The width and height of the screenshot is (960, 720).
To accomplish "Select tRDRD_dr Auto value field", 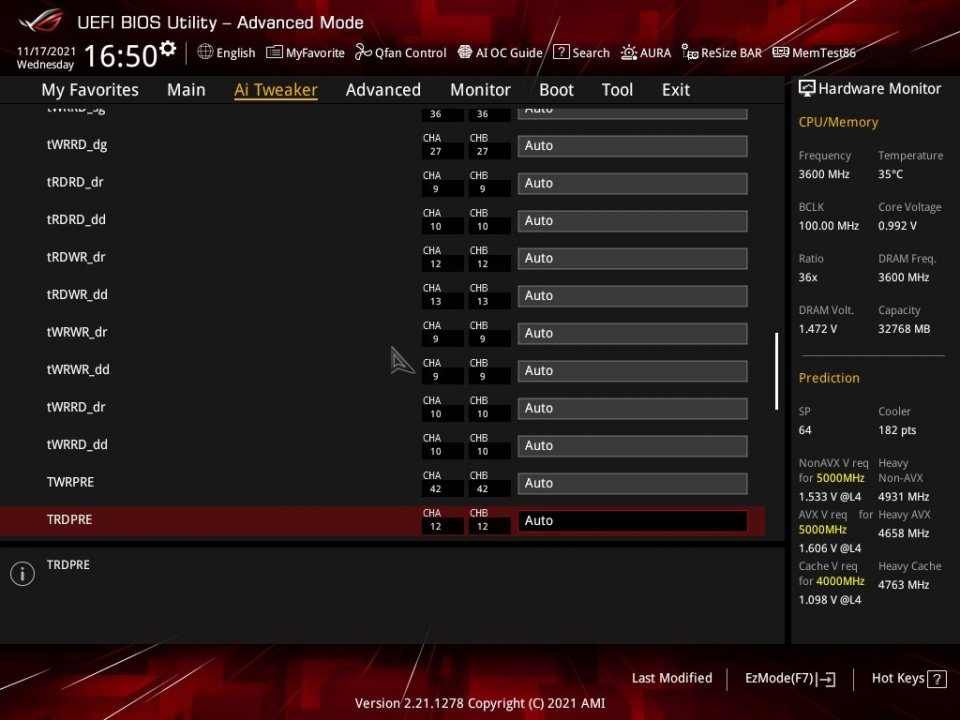I will 632,183.
